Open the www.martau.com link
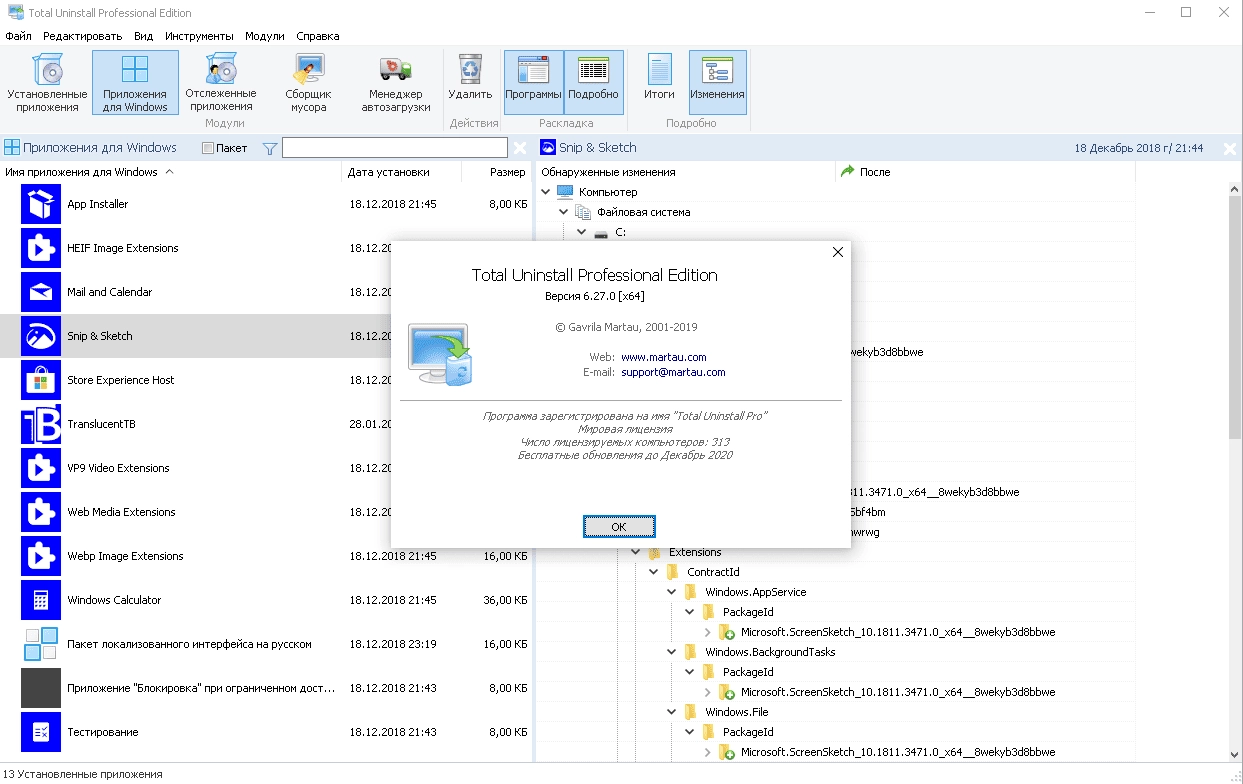Screen dimensions: 1243x784 [664, 357]
